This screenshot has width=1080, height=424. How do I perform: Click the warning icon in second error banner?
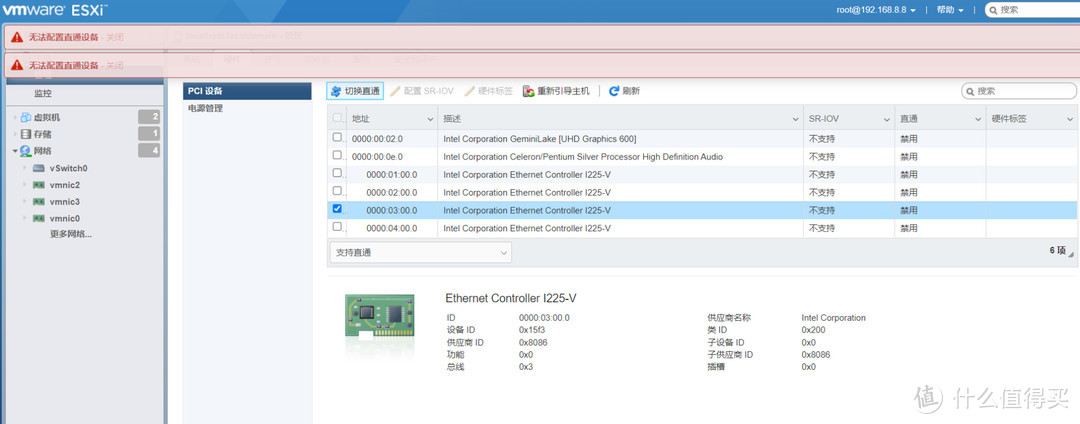pos(17,65)
